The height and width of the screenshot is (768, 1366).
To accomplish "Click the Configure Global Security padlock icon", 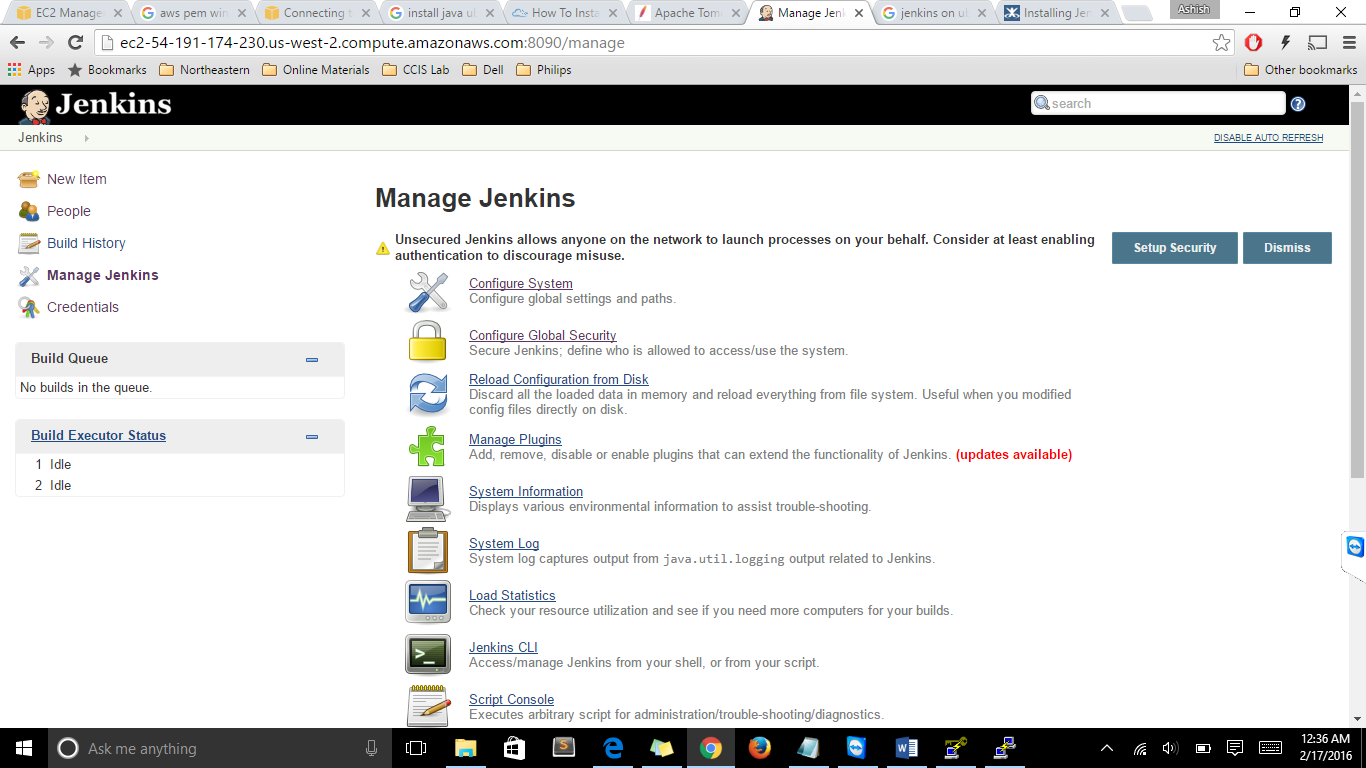I will click(x=427, y=342).
